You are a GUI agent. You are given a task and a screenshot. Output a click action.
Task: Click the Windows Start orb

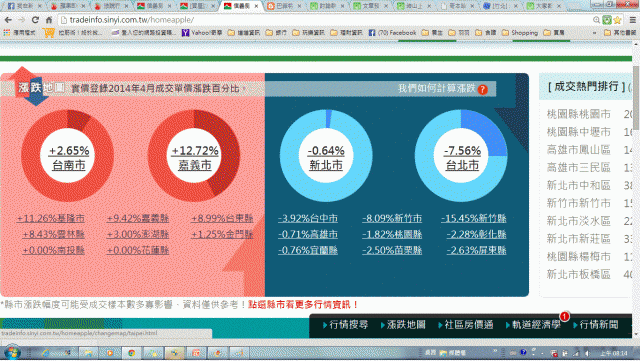(12, 352)
